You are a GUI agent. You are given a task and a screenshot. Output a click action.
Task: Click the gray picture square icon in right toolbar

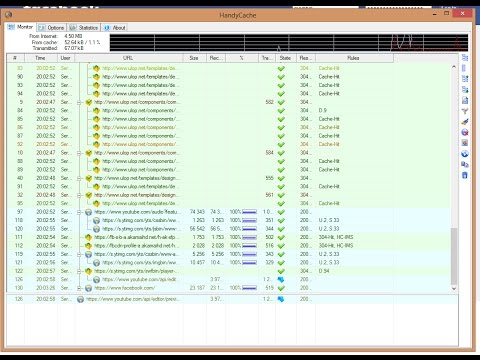point(465,143)
